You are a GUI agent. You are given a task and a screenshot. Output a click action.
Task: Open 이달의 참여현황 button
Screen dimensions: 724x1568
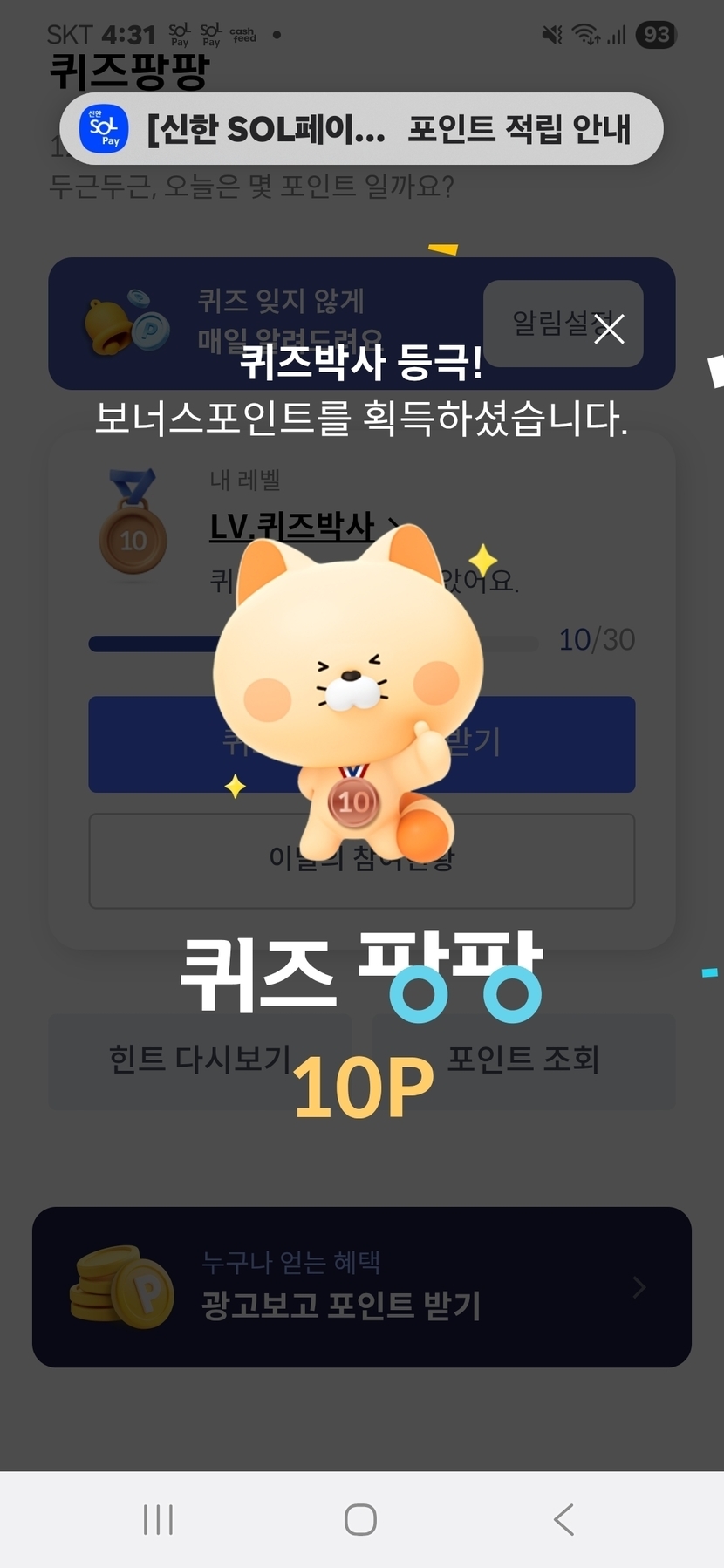(x=361, y=861)
